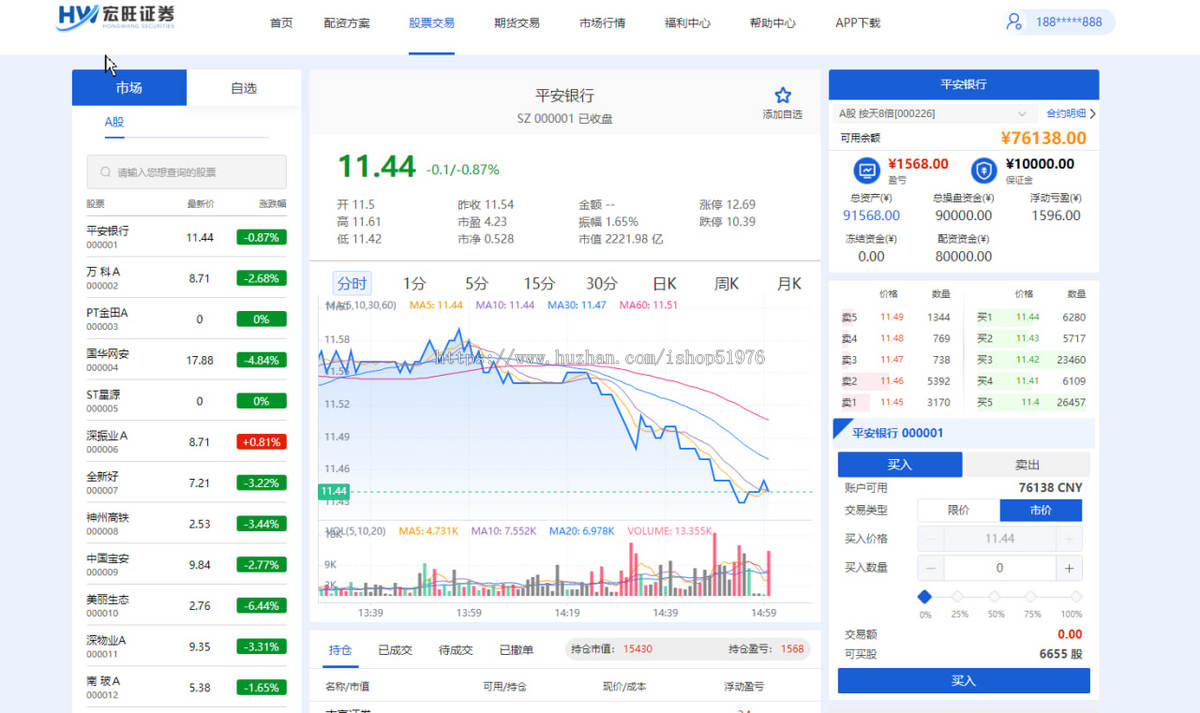This screenshot has width=1200, height=713.
Task: Open 市场行情 menu
Action: click(x=602, y=22)
